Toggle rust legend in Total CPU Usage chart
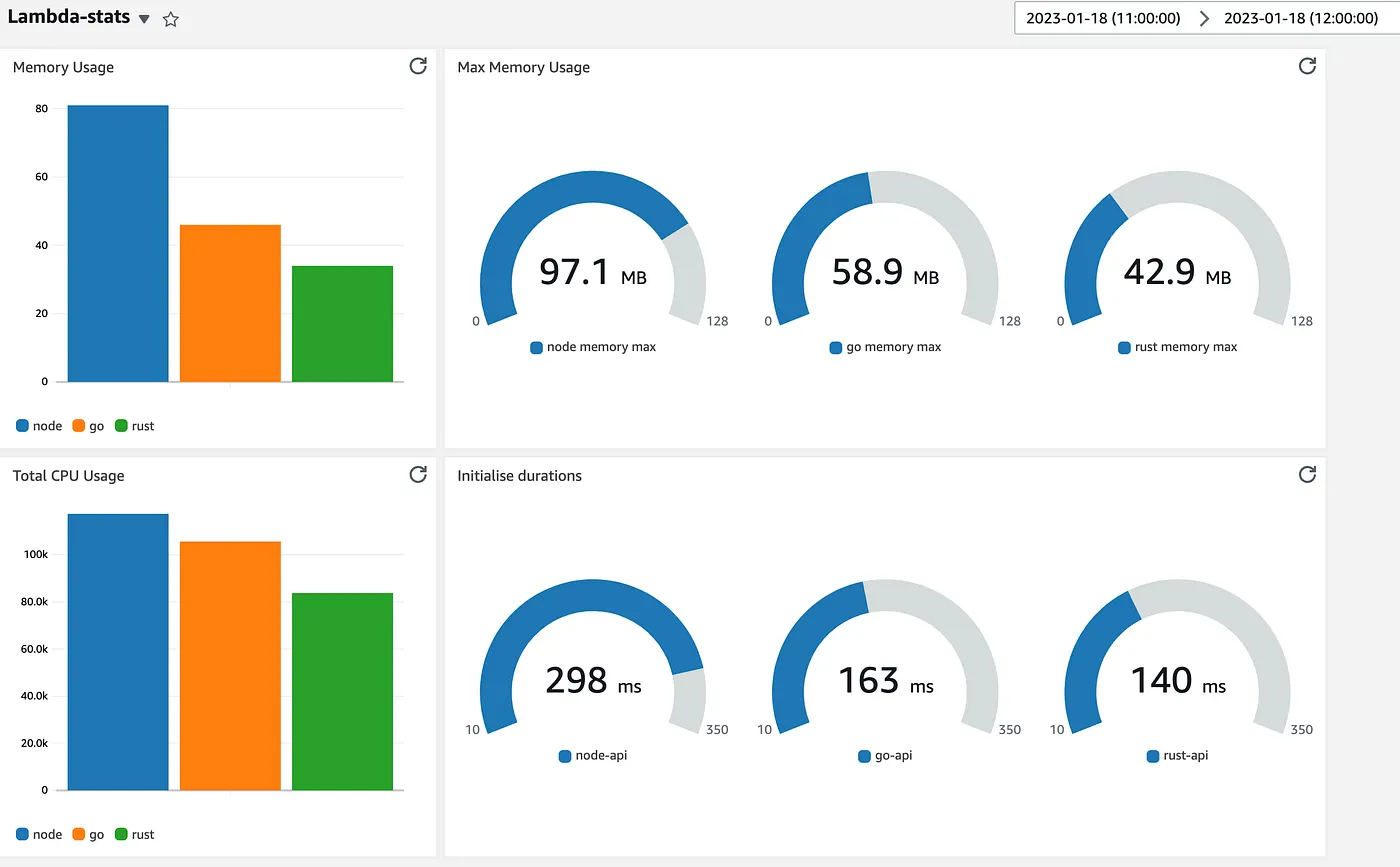 [135, 834]
